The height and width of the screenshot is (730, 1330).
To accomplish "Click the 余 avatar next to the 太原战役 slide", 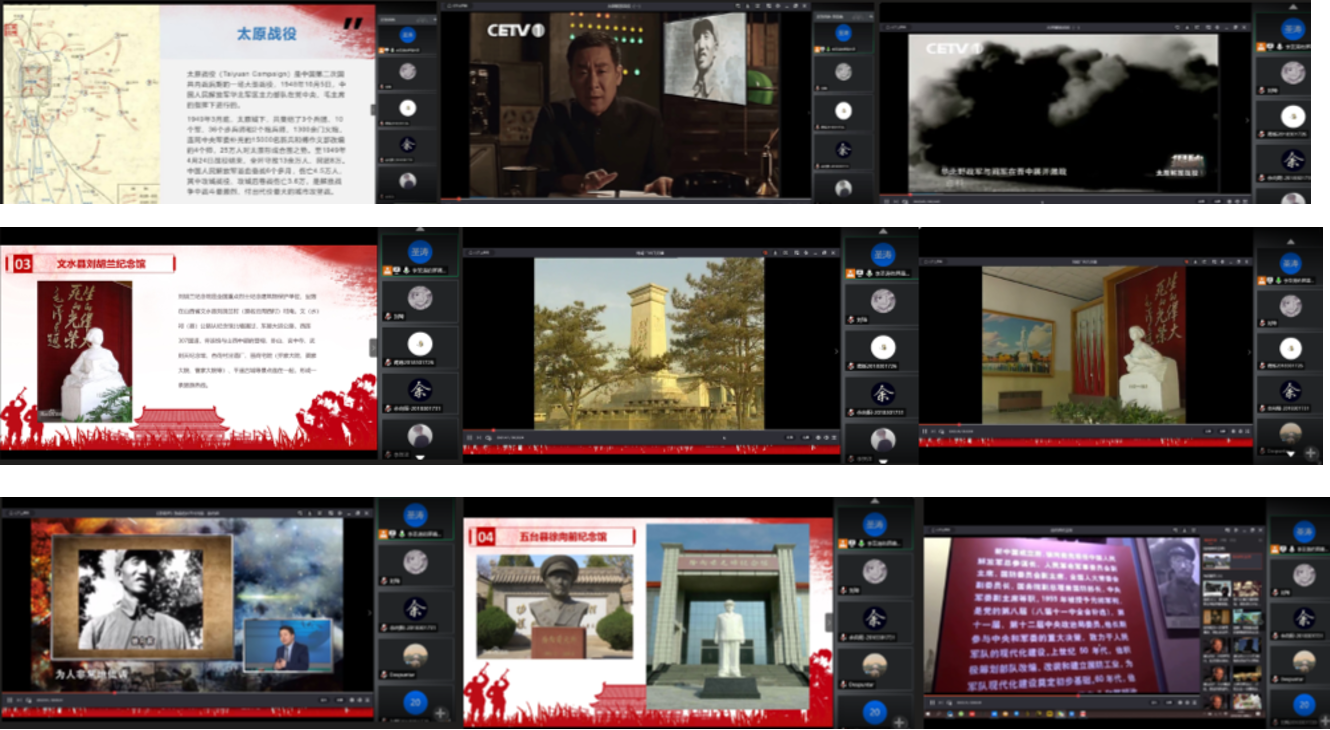I will [x=407, y=145].
